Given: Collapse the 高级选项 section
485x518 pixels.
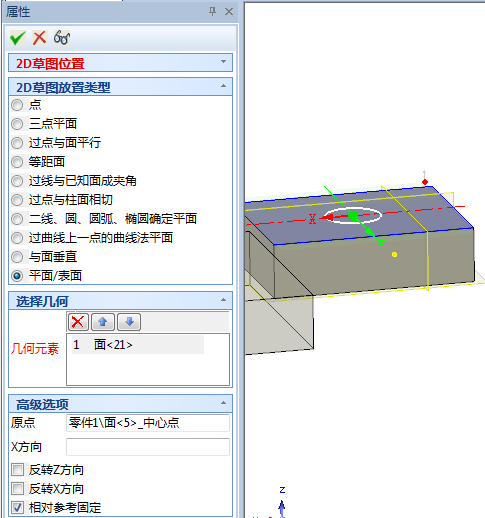Looking at the screenshot, I should [223, 403].
